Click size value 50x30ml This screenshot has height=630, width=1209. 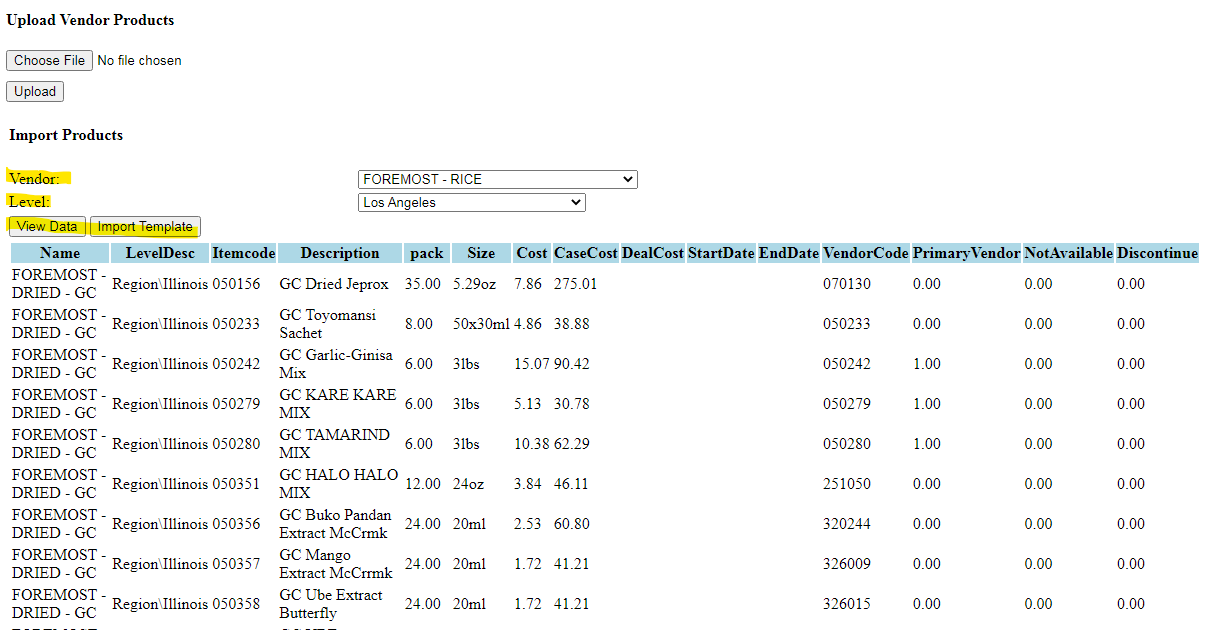[x=482, y=324]
